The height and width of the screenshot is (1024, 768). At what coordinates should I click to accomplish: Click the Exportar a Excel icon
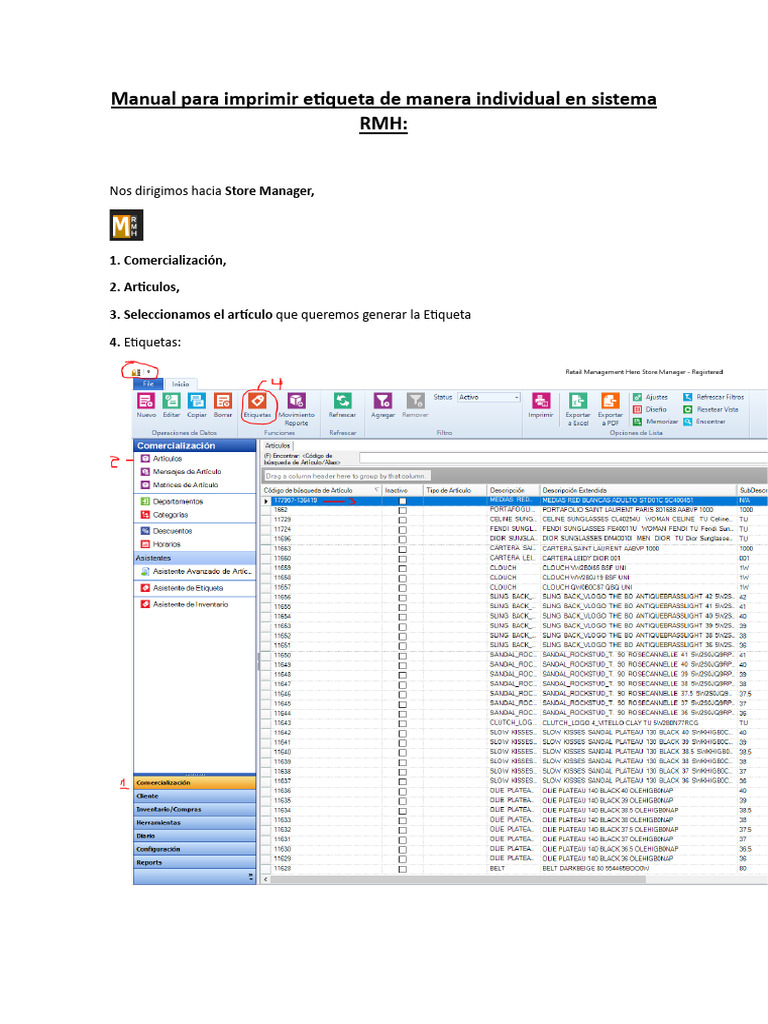click(x=577, y=400)
